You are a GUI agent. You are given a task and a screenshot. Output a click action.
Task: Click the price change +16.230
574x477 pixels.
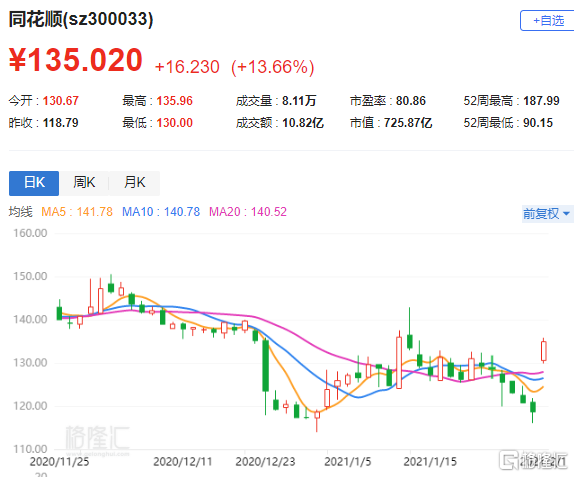(187, 67)
